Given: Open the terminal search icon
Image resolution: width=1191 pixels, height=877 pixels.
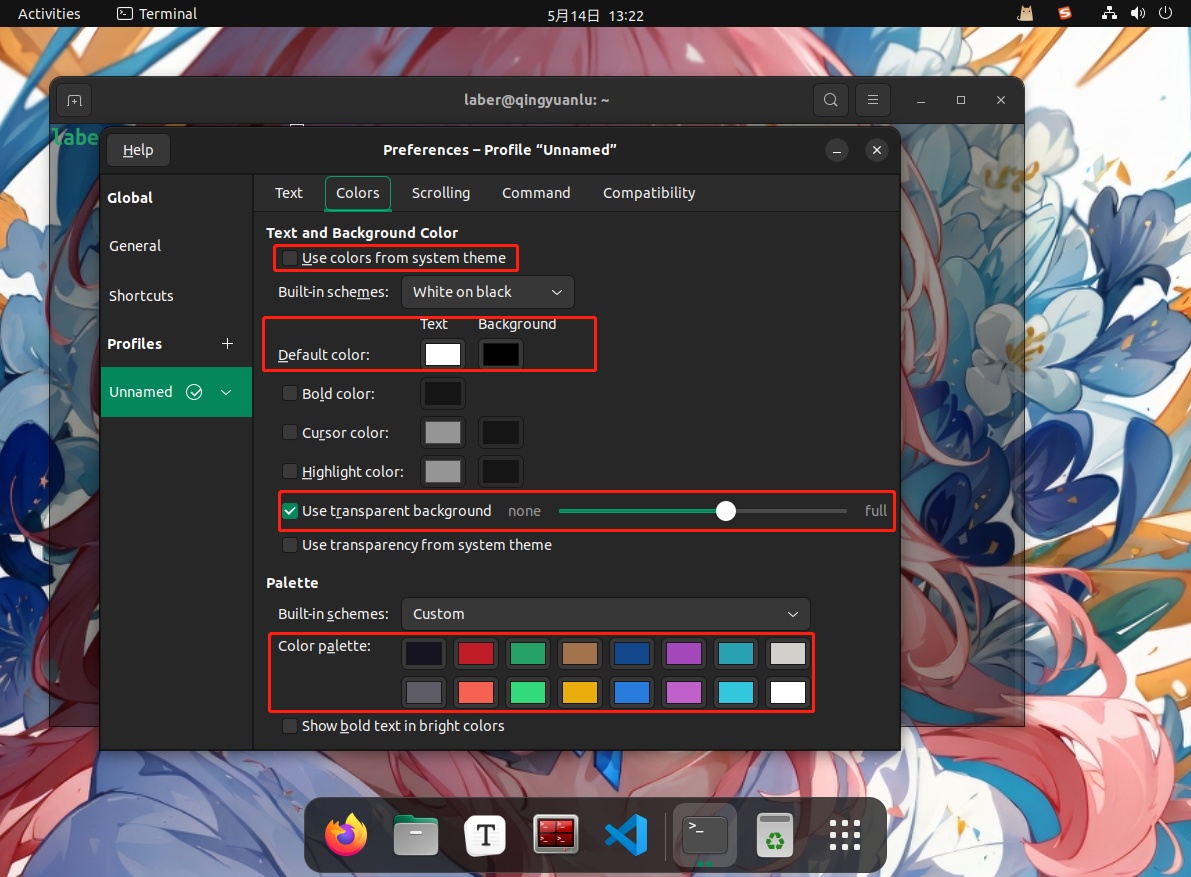Looking at the screenshot, I should (x=830, y=100).
